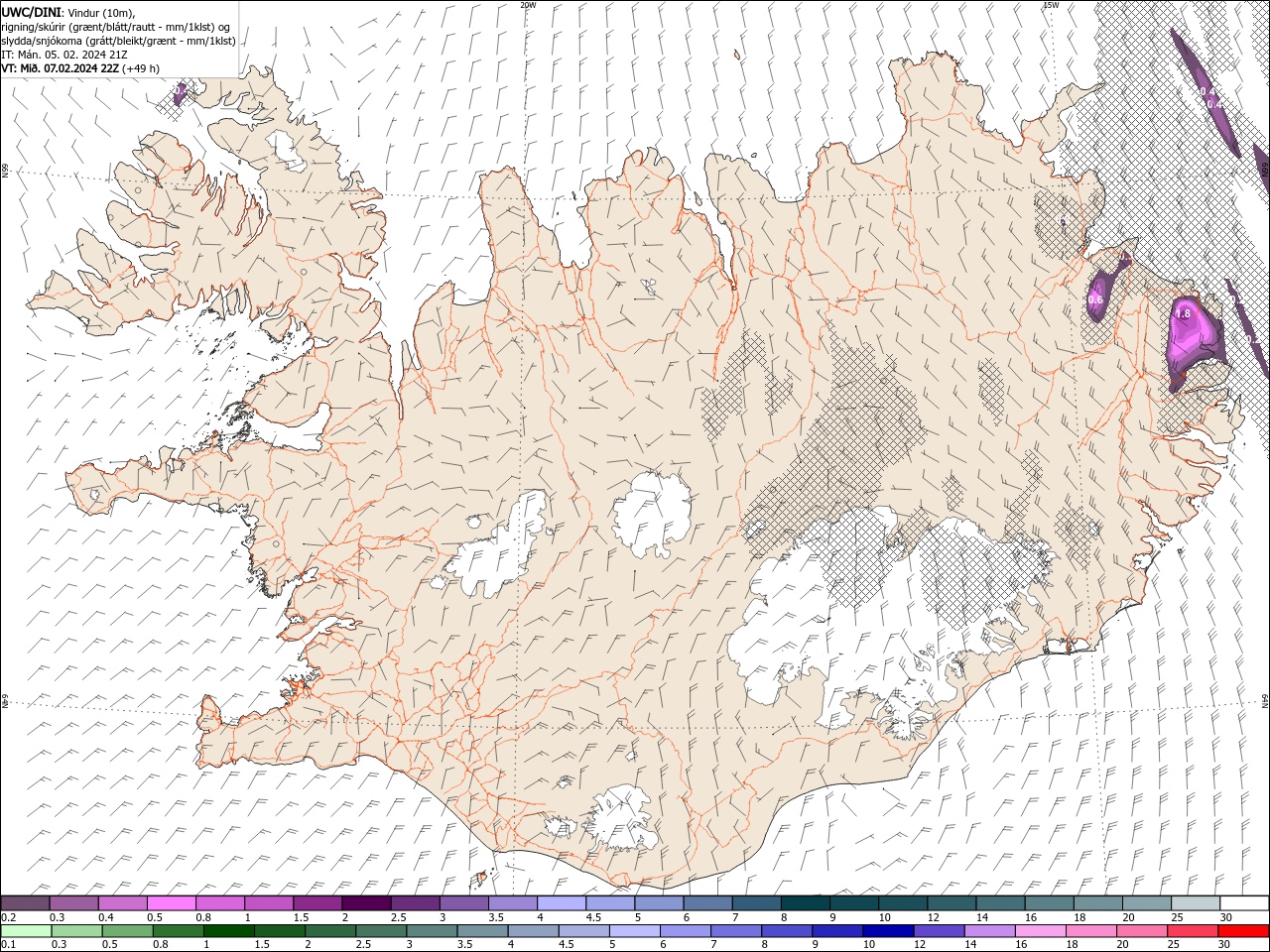The width and height of the screenshot is (1270, 952).
Task: Choose upper legend swatch between 1.5 and 2
Action: [317, 903]
